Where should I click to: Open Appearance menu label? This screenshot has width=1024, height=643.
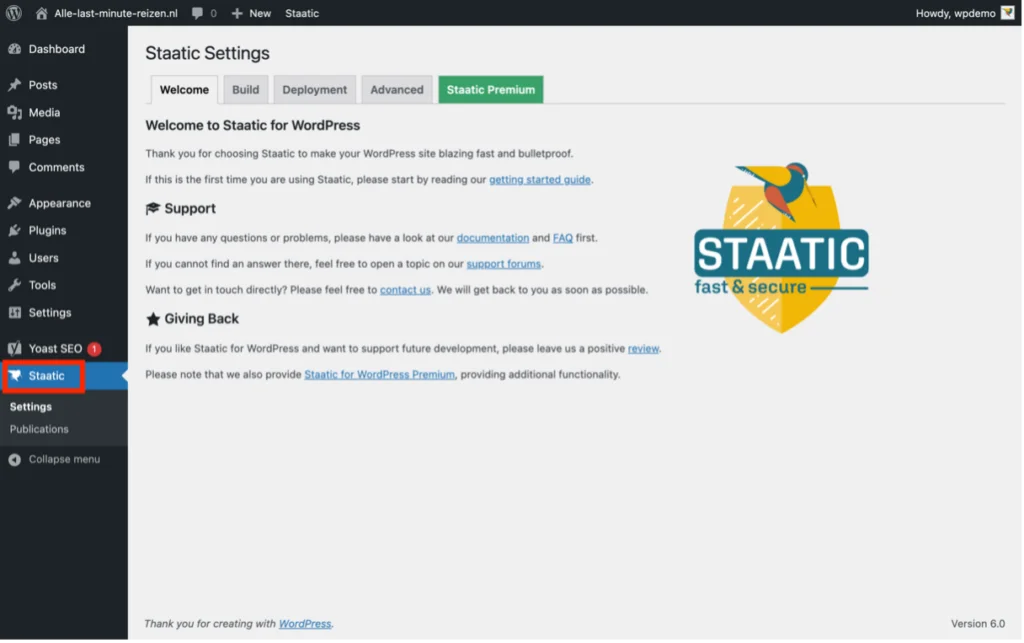[59, 203]
